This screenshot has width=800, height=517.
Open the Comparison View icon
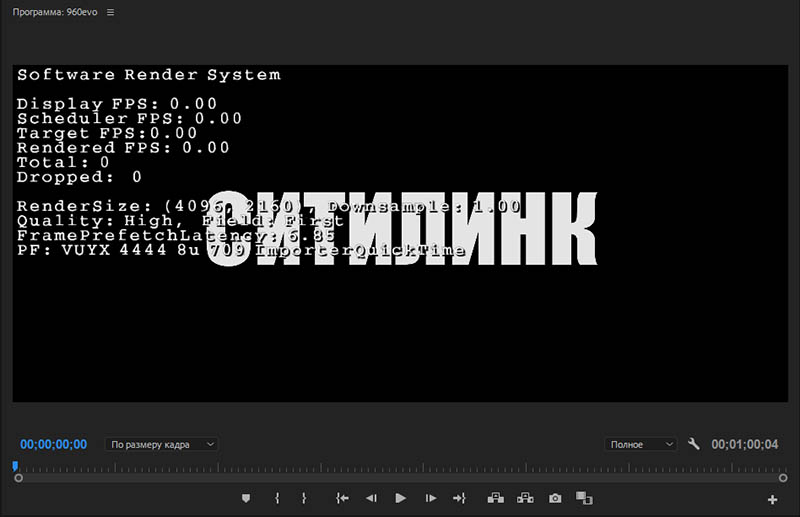click(x=584, y=498)
